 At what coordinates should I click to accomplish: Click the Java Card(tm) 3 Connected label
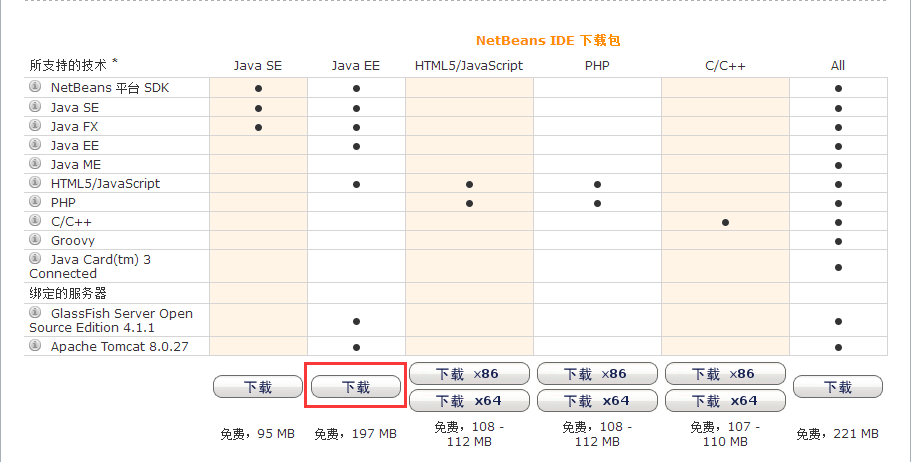click(90, 266)
